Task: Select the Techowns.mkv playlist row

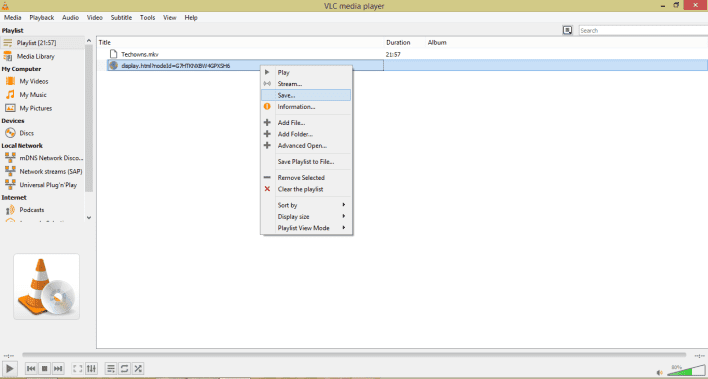Action: point(402,54)
